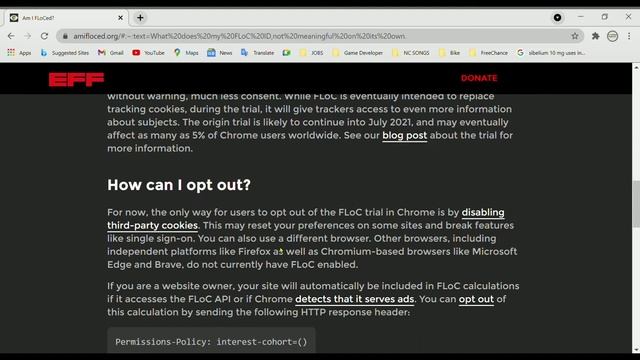Image resolution: width=640 pixels, height=360 pixels.
Task: Click the DONATE link
Action: tap(479, 78)
